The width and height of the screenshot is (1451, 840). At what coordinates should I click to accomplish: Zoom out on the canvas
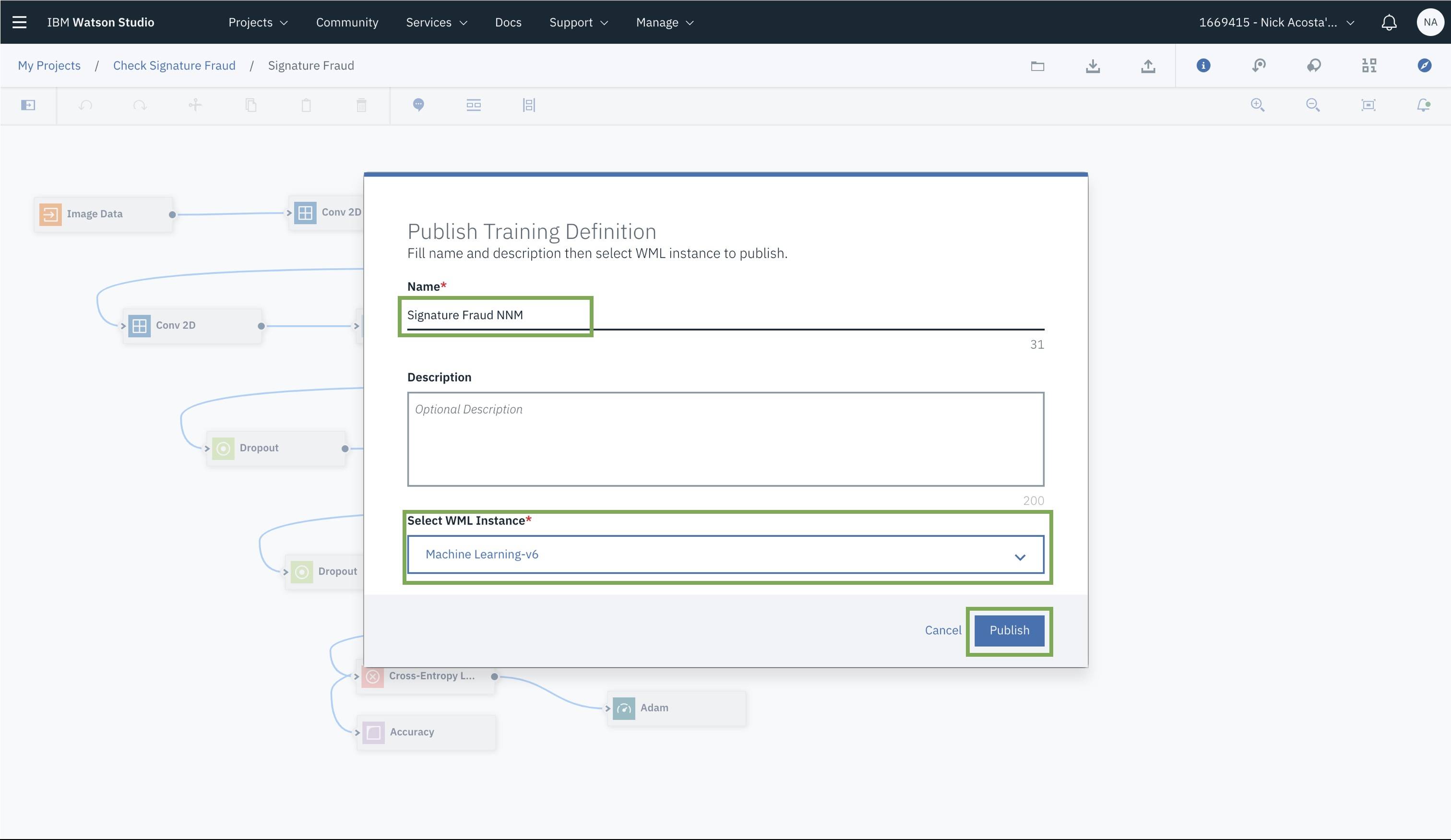[1313, 105]
